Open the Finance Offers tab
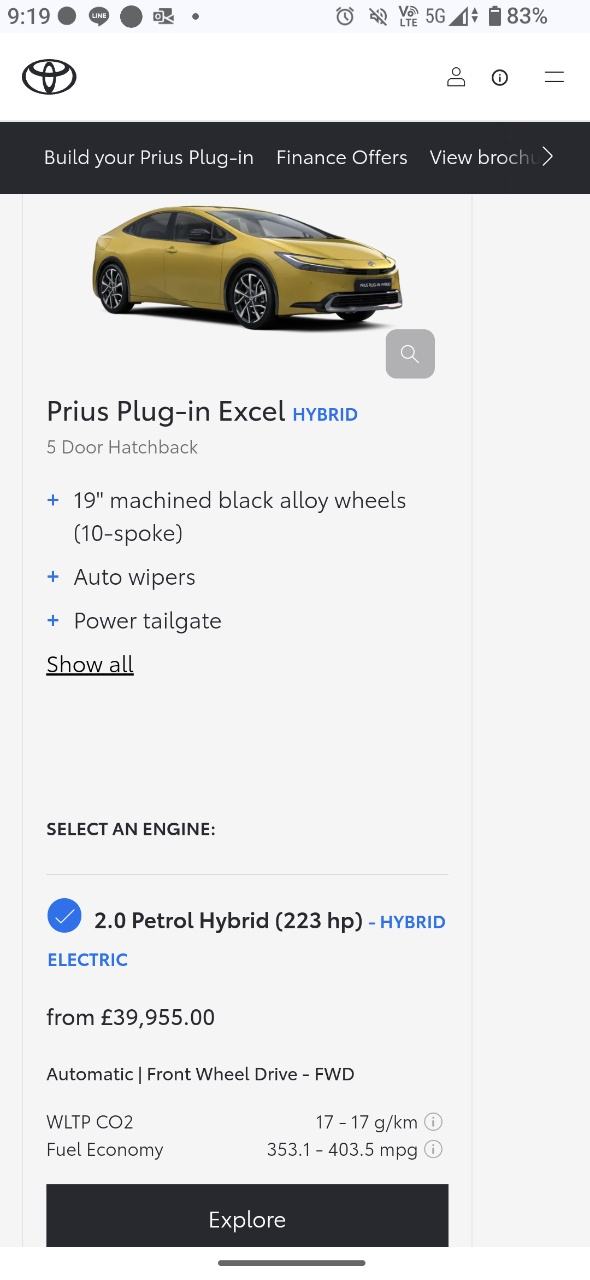Image resolution: width=590 pixels, height=1280 pixels. (342, 157)
